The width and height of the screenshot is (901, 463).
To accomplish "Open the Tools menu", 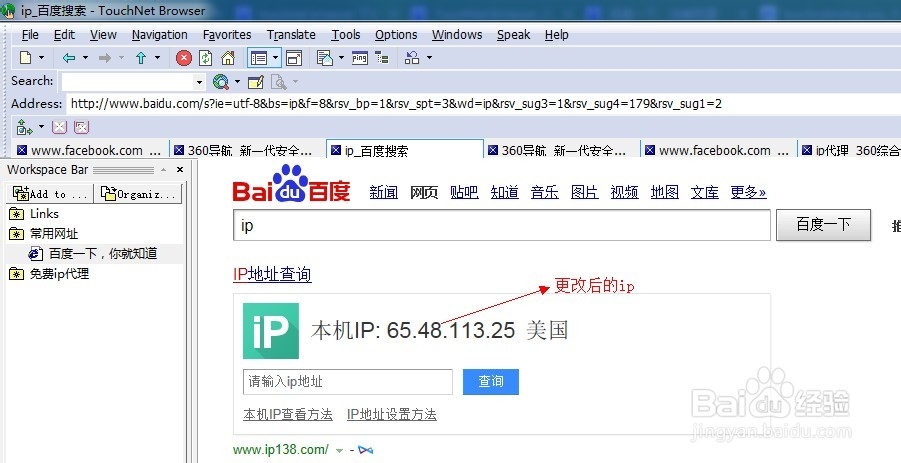I will coord(345,34).
